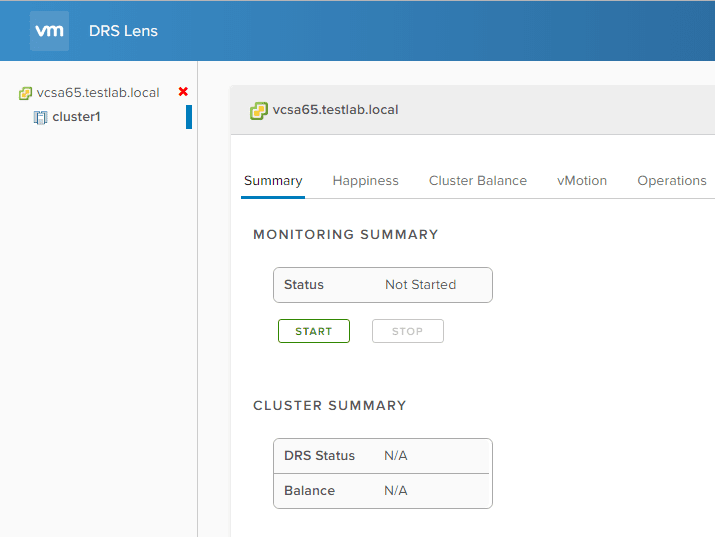Go to the Cluster Balance tab
Viewport: 715px width, 537px height.
pos(478,181)
